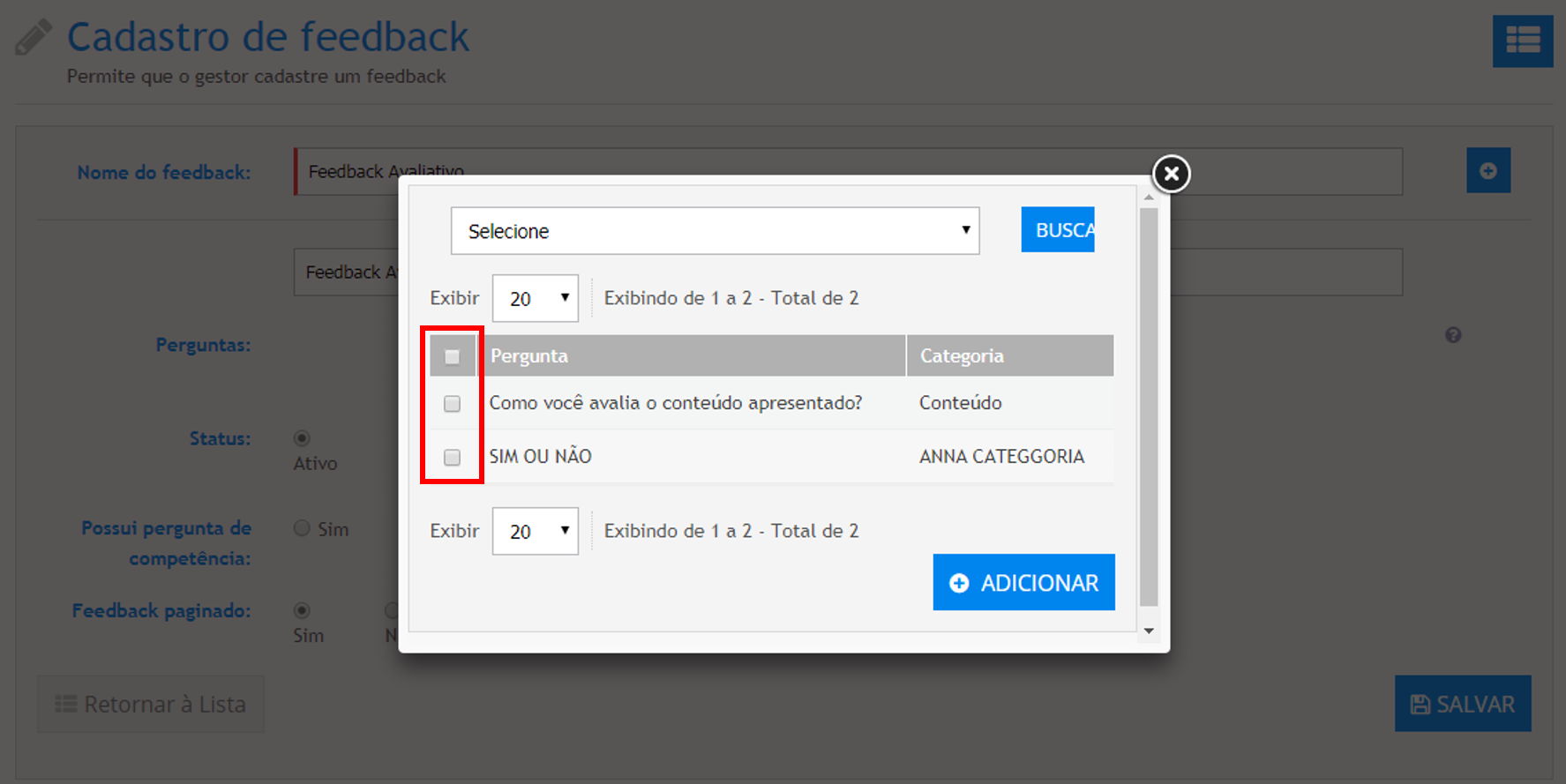Check 'Como você avalia o conteúdo apresentado?' checkbox
The height and width of the screenshot is (784, 1566).
click(452, 404)
